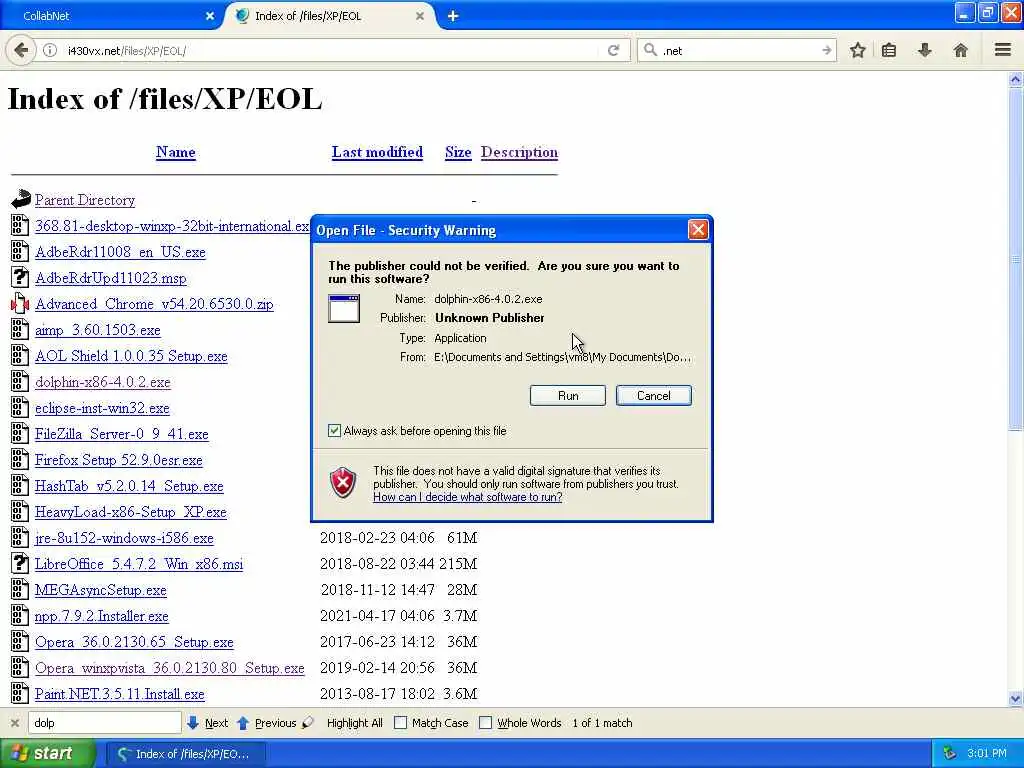Click file icon beside AdbeRdr11008_en_US.exe

[x=20, y=251]
